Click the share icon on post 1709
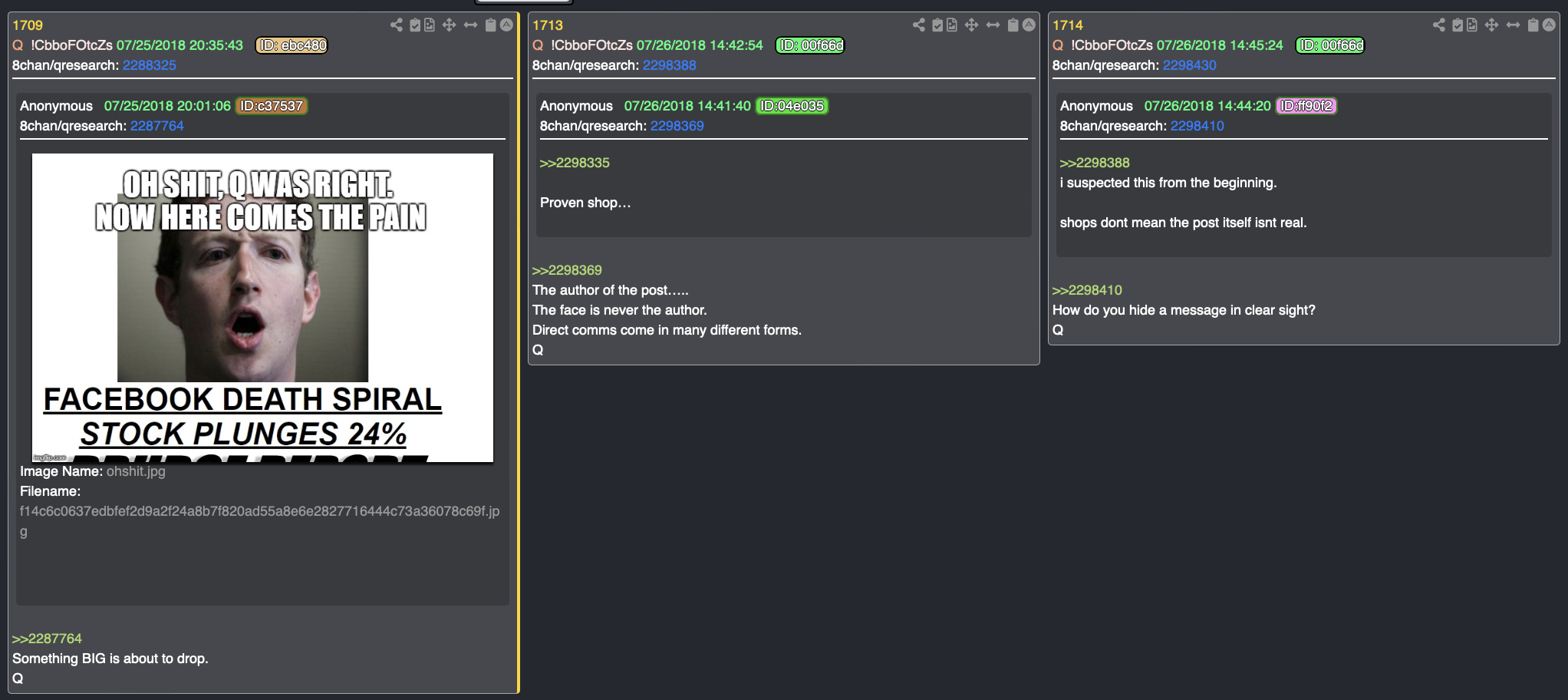 396,25
